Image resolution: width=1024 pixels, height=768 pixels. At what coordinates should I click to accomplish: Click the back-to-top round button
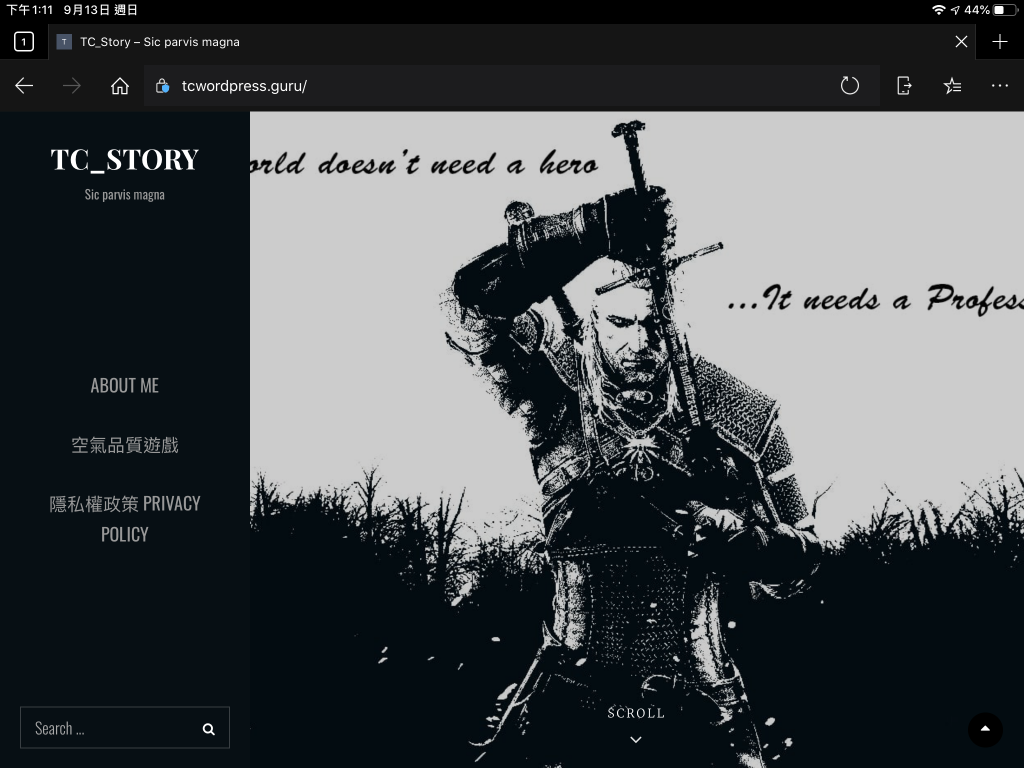pyautogui.click(x=985, y=729)
